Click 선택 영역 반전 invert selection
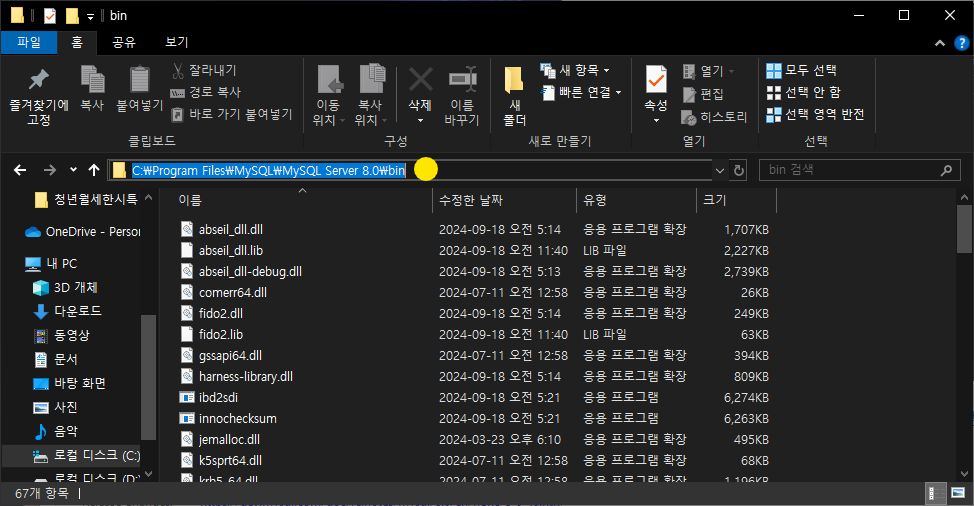Viewport: 974px width, 506px height. pos(815,114)
